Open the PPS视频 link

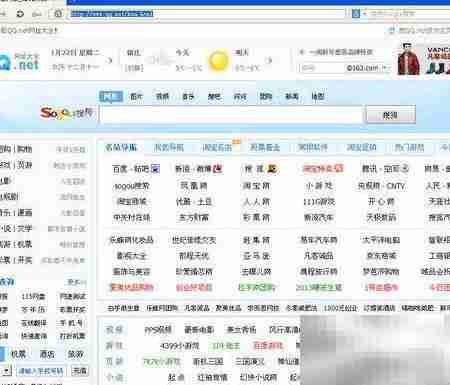pos(158,330)
